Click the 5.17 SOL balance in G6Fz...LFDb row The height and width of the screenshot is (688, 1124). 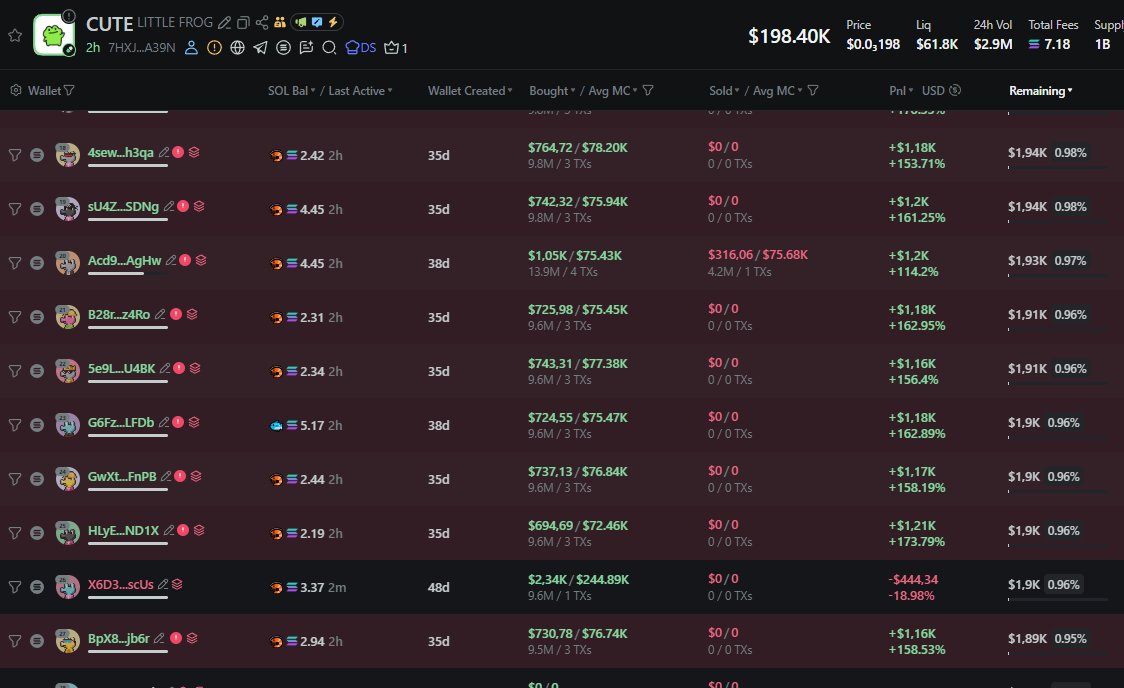[x=312, y=425]
